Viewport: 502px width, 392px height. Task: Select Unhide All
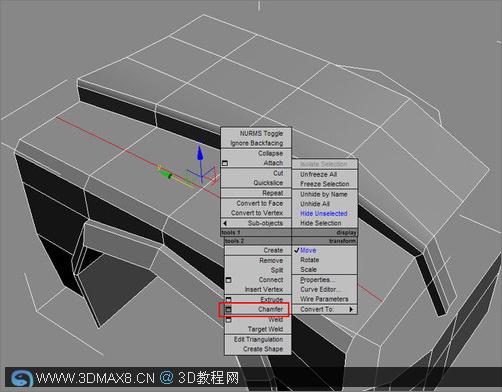coord(315,204)
